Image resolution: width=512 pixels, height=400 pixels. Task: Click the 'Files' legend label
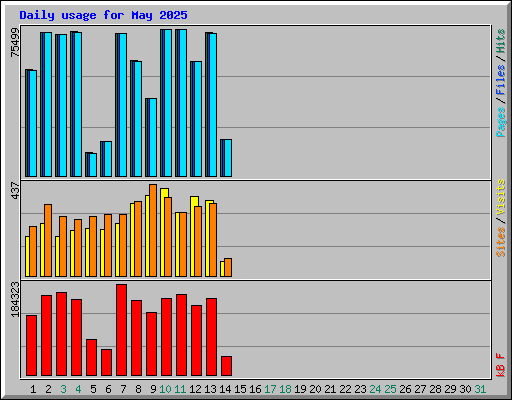[x=501, y=80]
